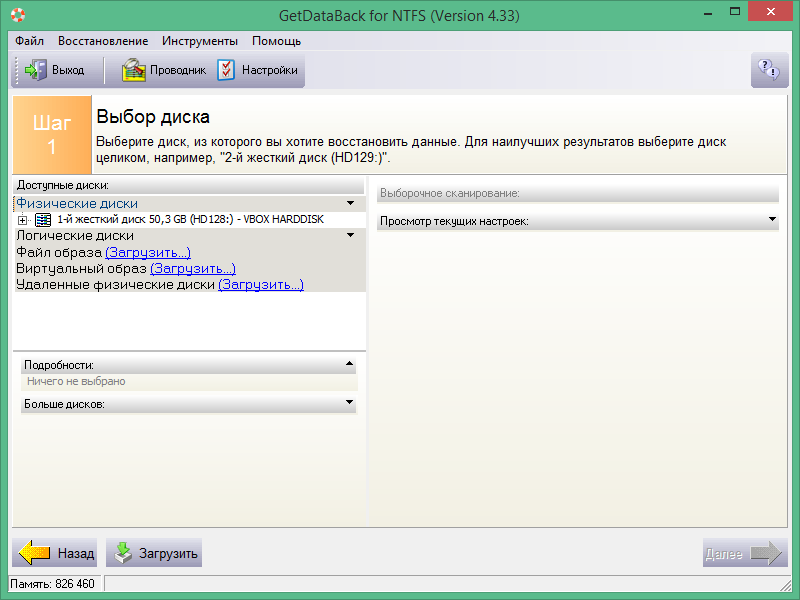Click the hard disk icon for HD128
The width and height of the screenshot is (800, 600).
[43, 220]
